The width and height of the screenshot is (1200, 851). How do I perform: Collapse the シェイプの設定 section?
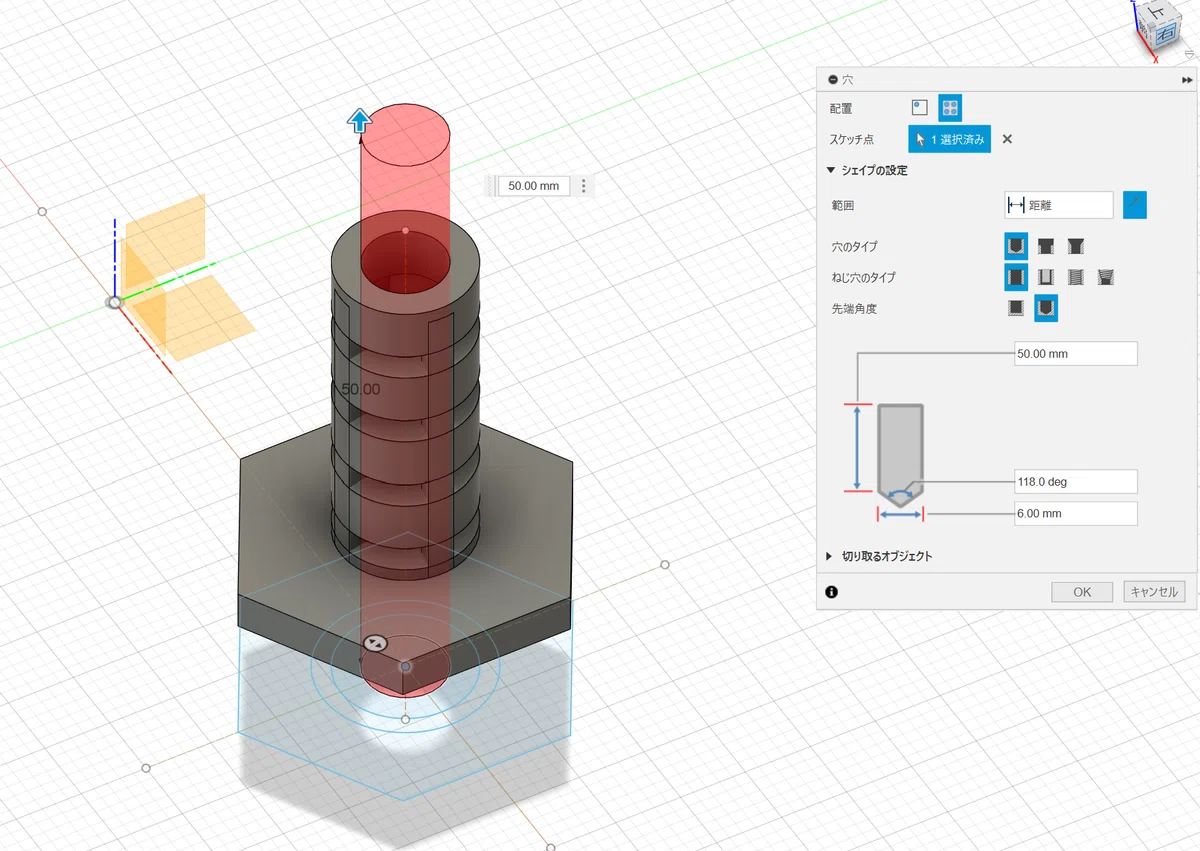point(831,171)
